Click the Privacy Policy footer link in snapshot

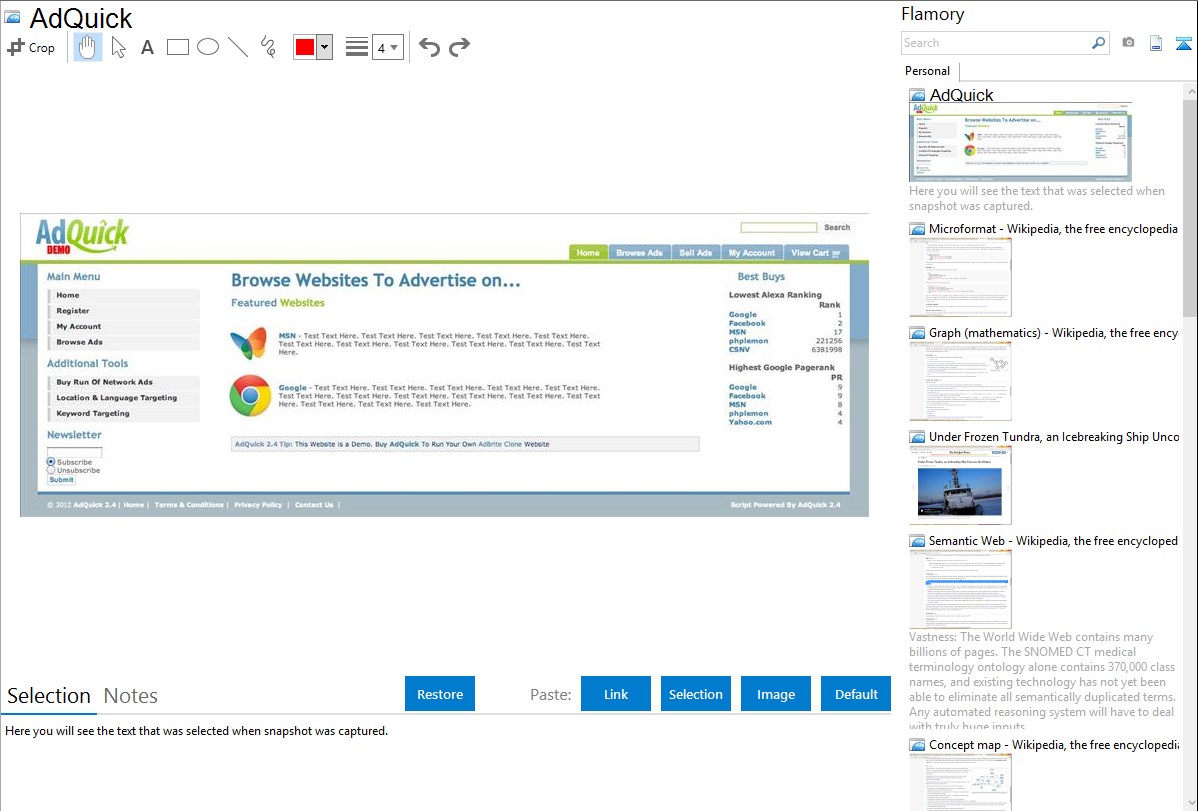[258, 504]
